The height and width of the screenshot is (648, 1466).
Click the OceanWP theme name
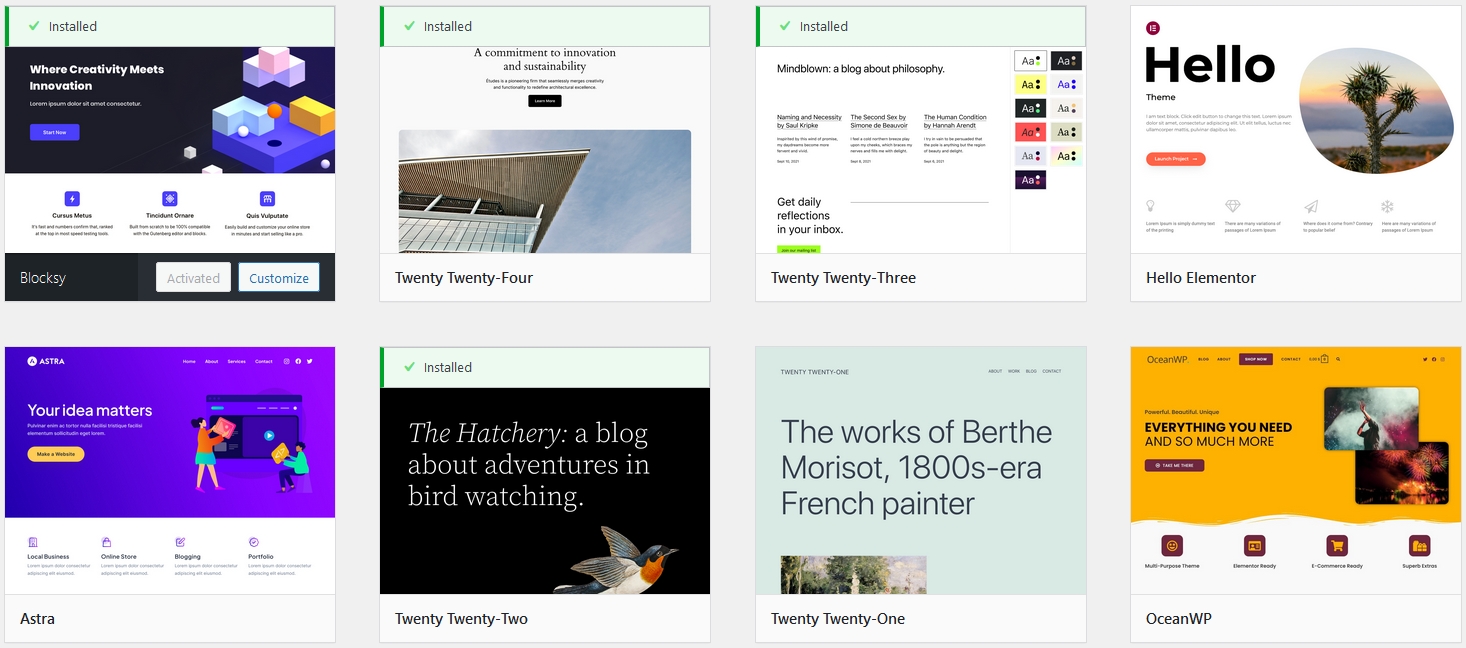[x=1178, y=619]
